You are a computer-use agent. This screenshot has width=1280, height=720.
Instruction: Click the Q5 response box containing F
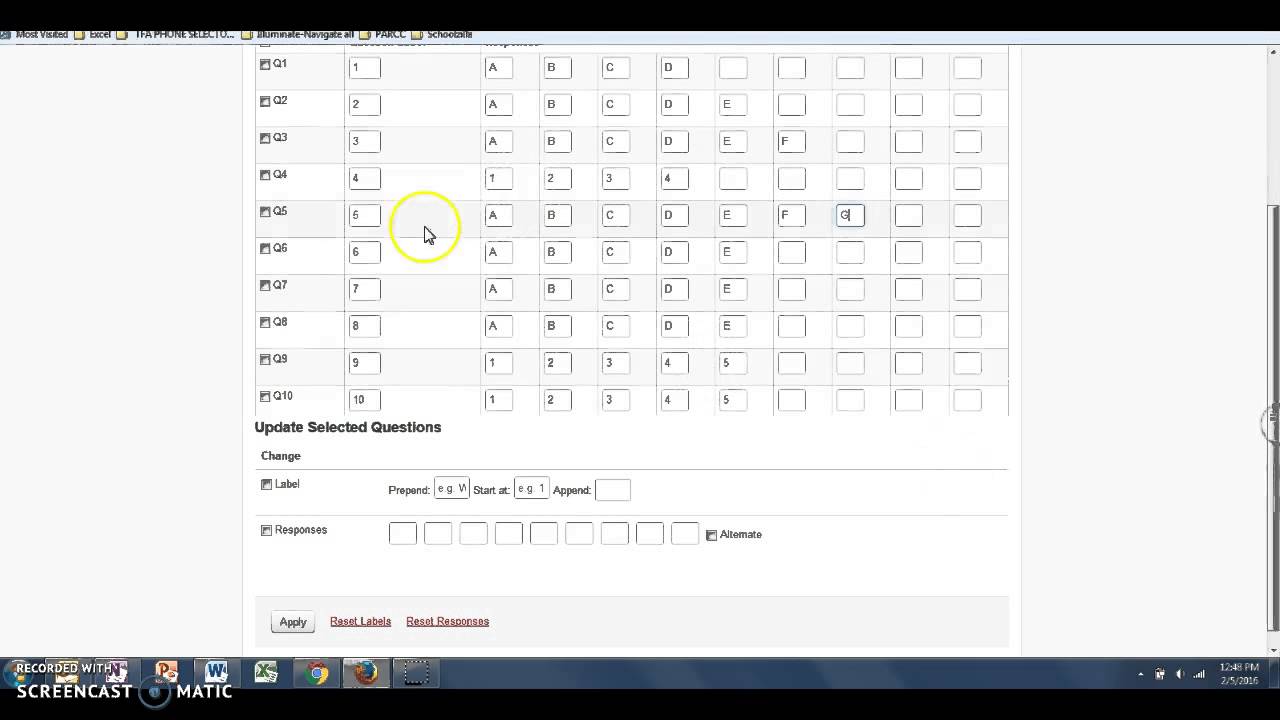791,215
